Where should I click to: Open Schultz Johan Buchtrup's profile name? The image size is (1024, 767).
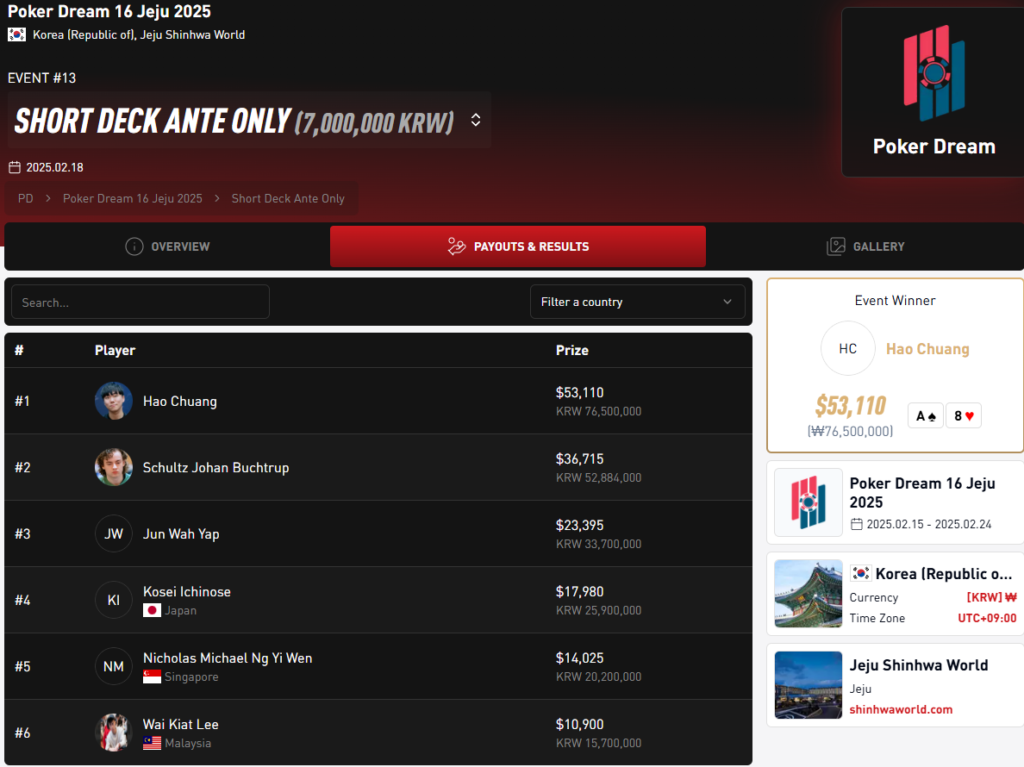(x=216, y=468)
